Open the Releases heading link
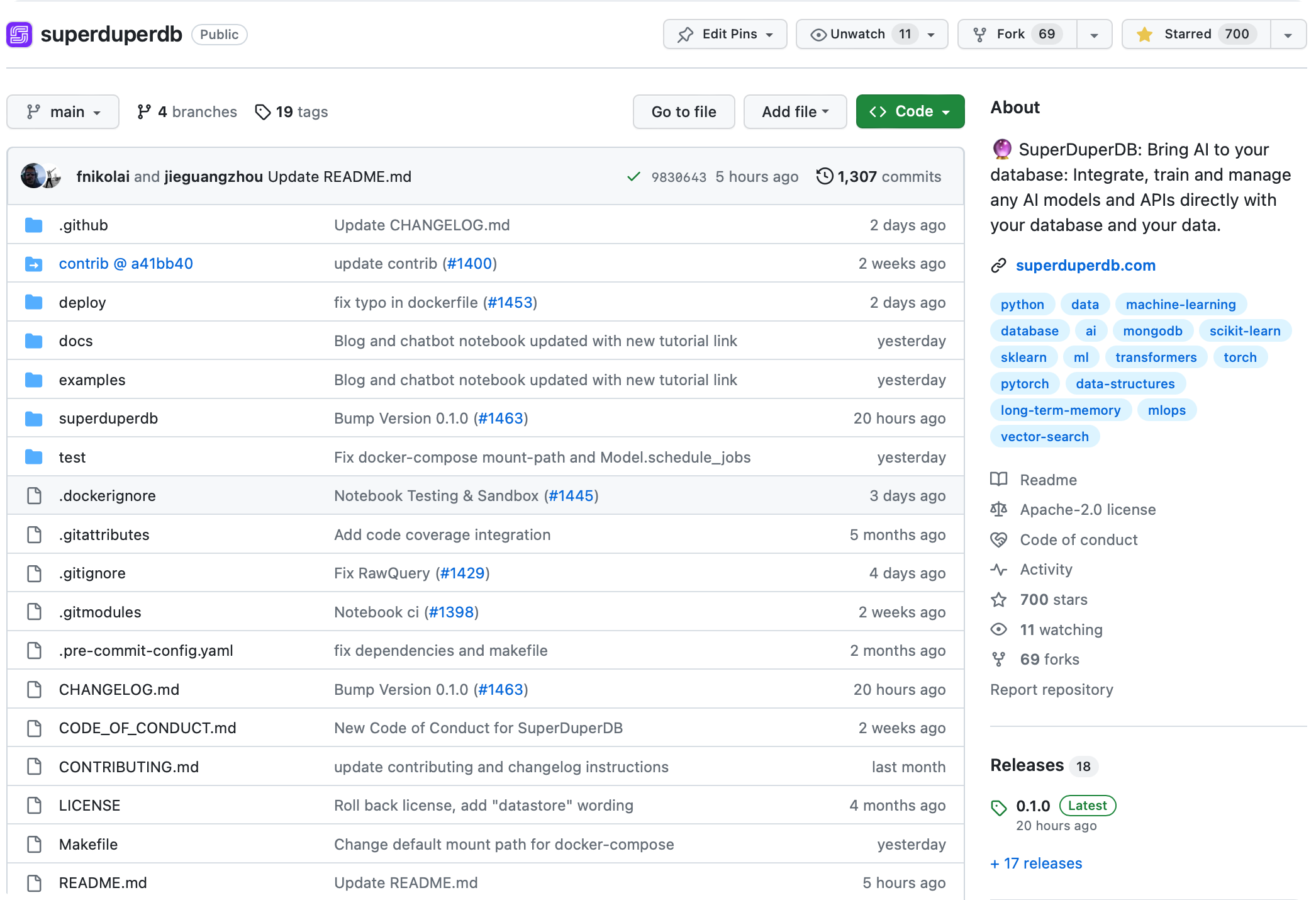This screenshot has height=900, width=1316. (x=1027, y=765)
